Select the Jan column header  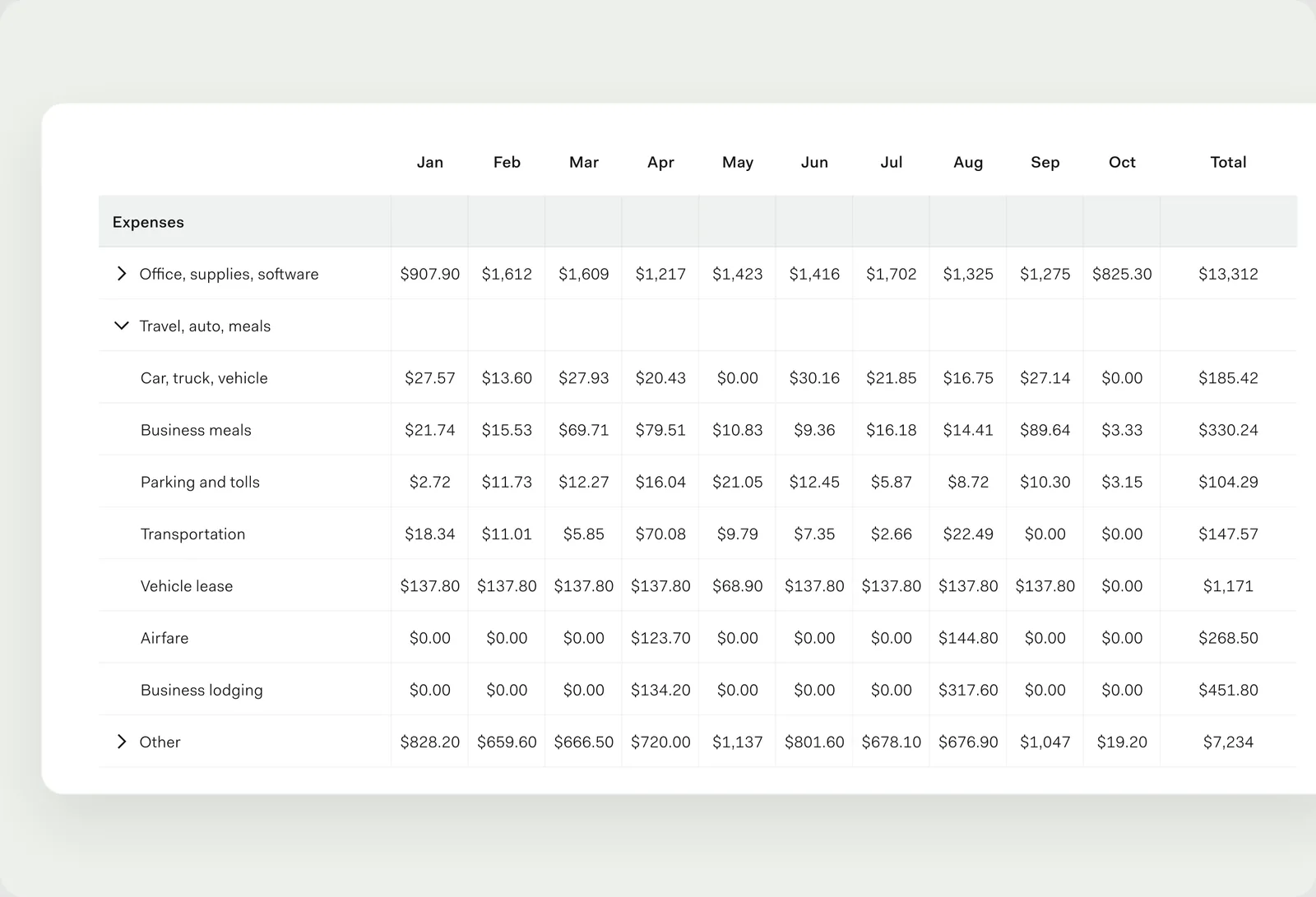pyautogui.click(x=430, y=162)
